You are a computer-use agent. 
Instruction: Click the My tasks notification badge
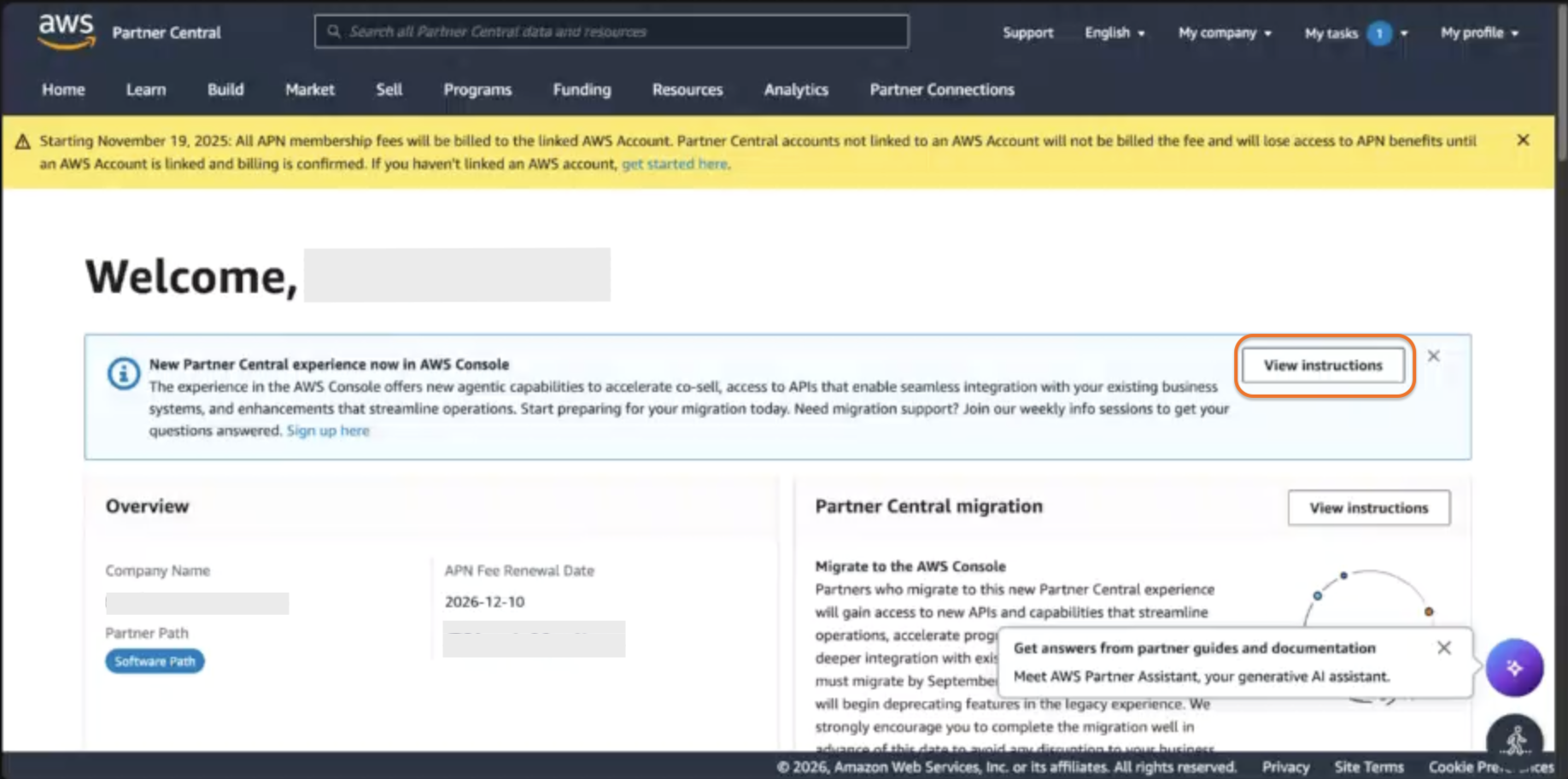pos(1379,33)
